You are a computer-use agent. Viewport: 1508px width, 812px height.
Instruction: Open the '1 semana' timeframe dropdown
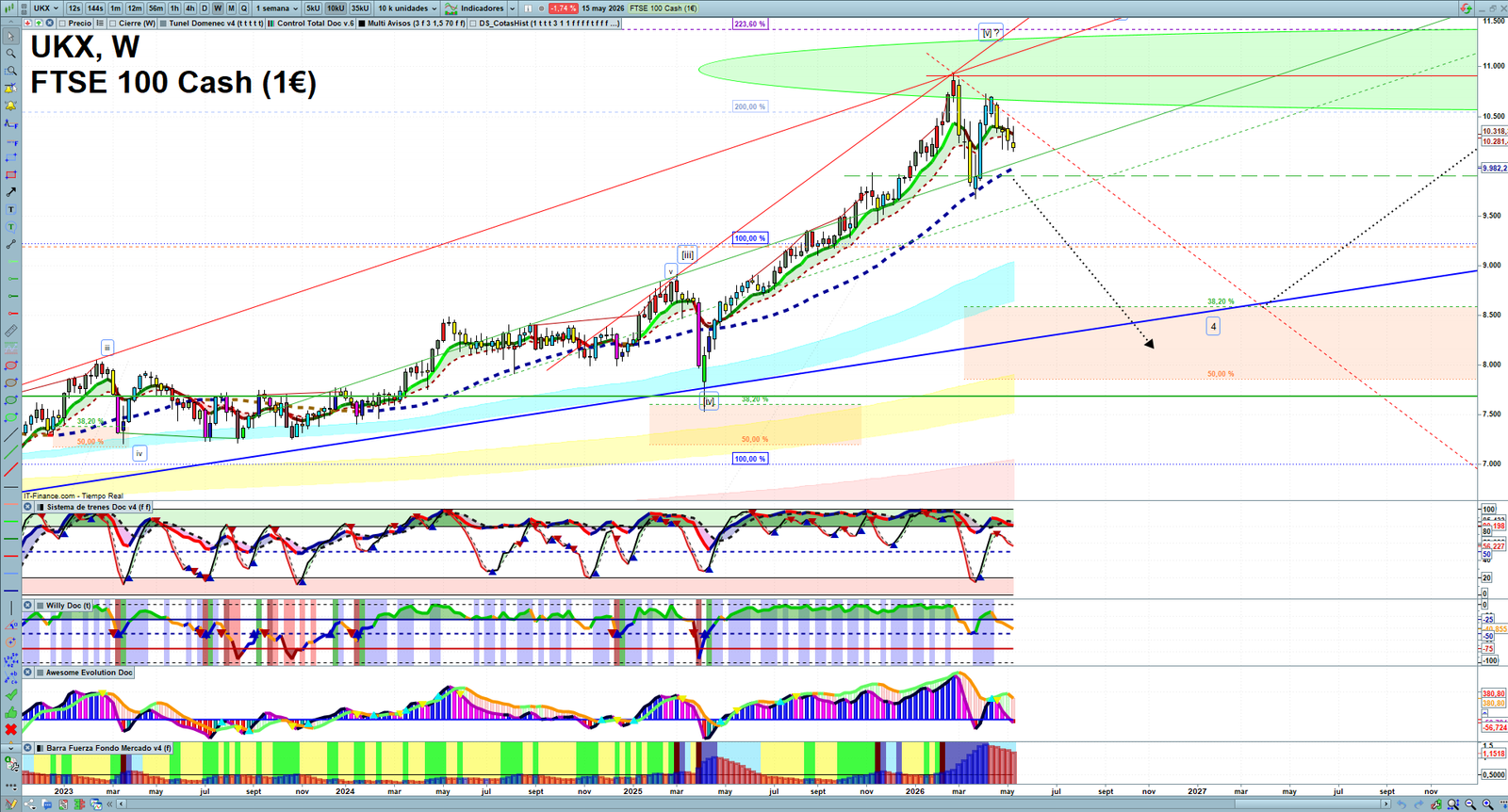276,8
